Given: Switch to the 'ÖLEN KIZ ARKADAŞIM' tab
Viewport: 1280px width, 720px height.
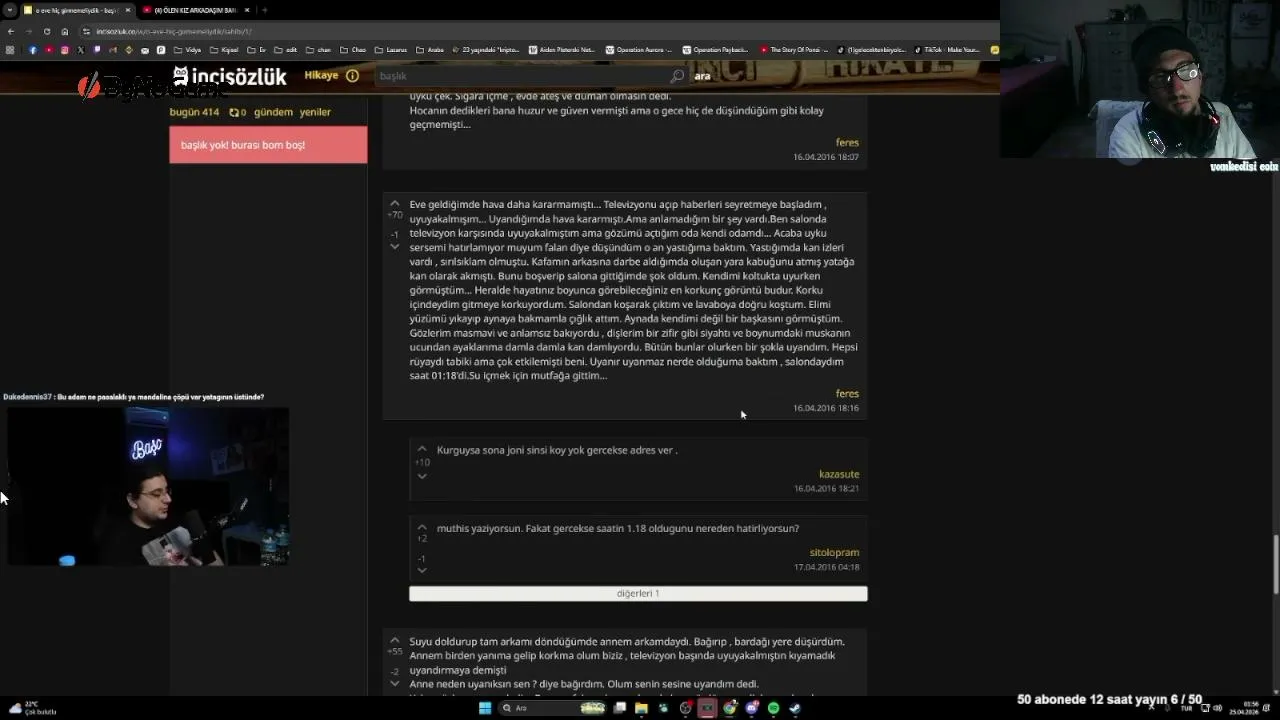Looking at the screenshot, I should coord(196,10).
